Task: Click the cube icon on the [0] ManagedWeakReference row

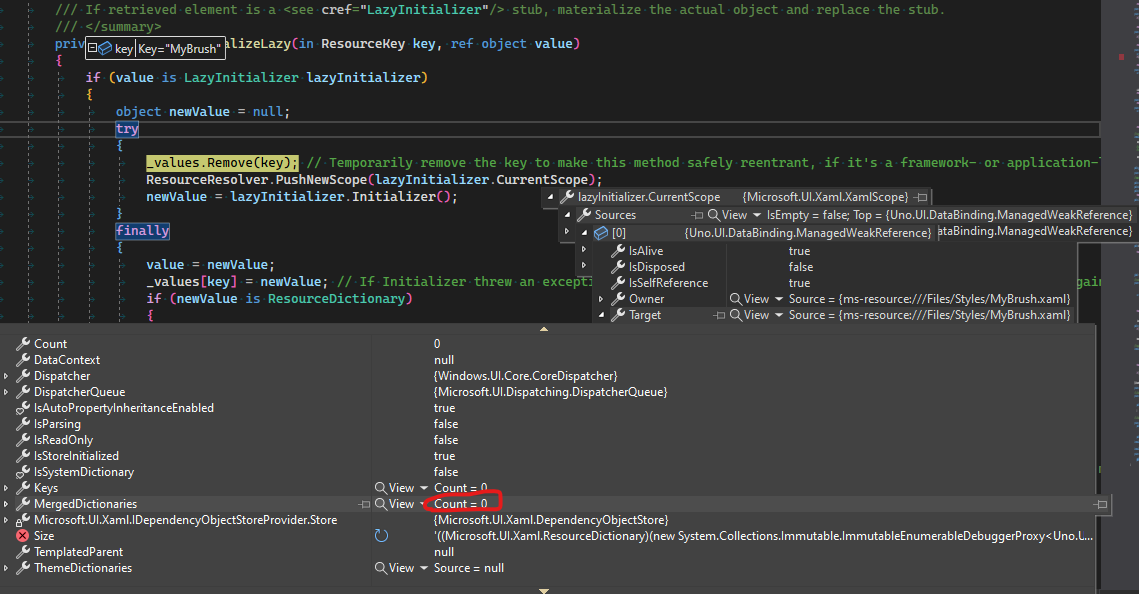Action: click(602, 232)
